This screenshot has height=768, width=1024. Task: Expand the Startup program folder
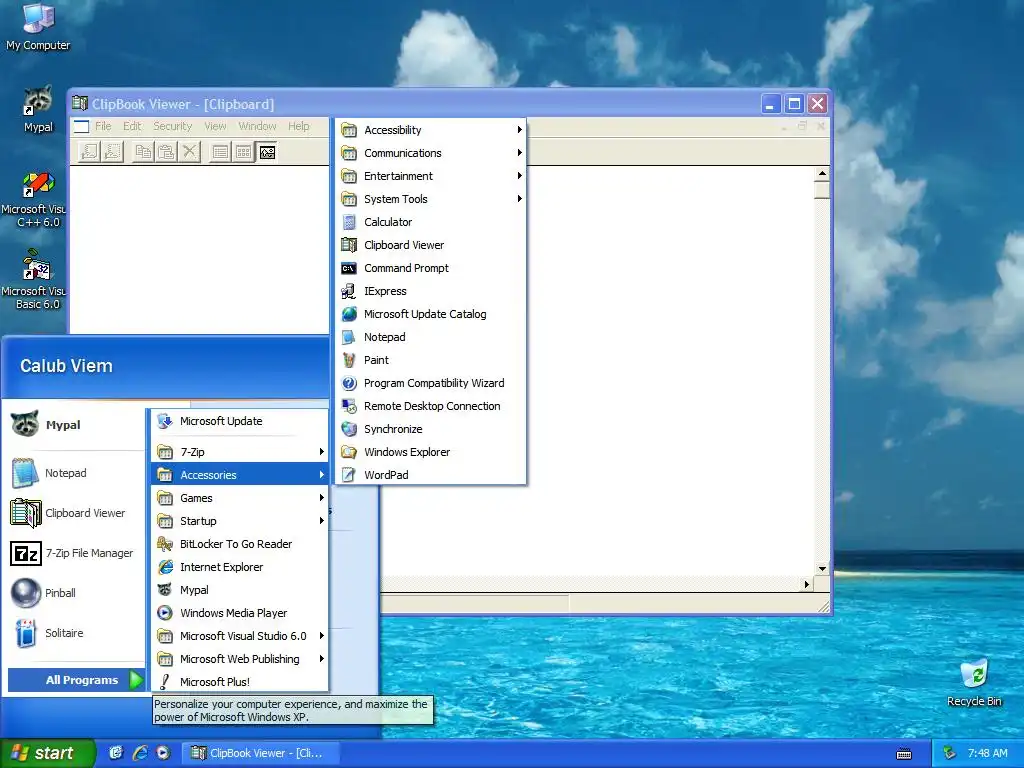tap(239, 521)
